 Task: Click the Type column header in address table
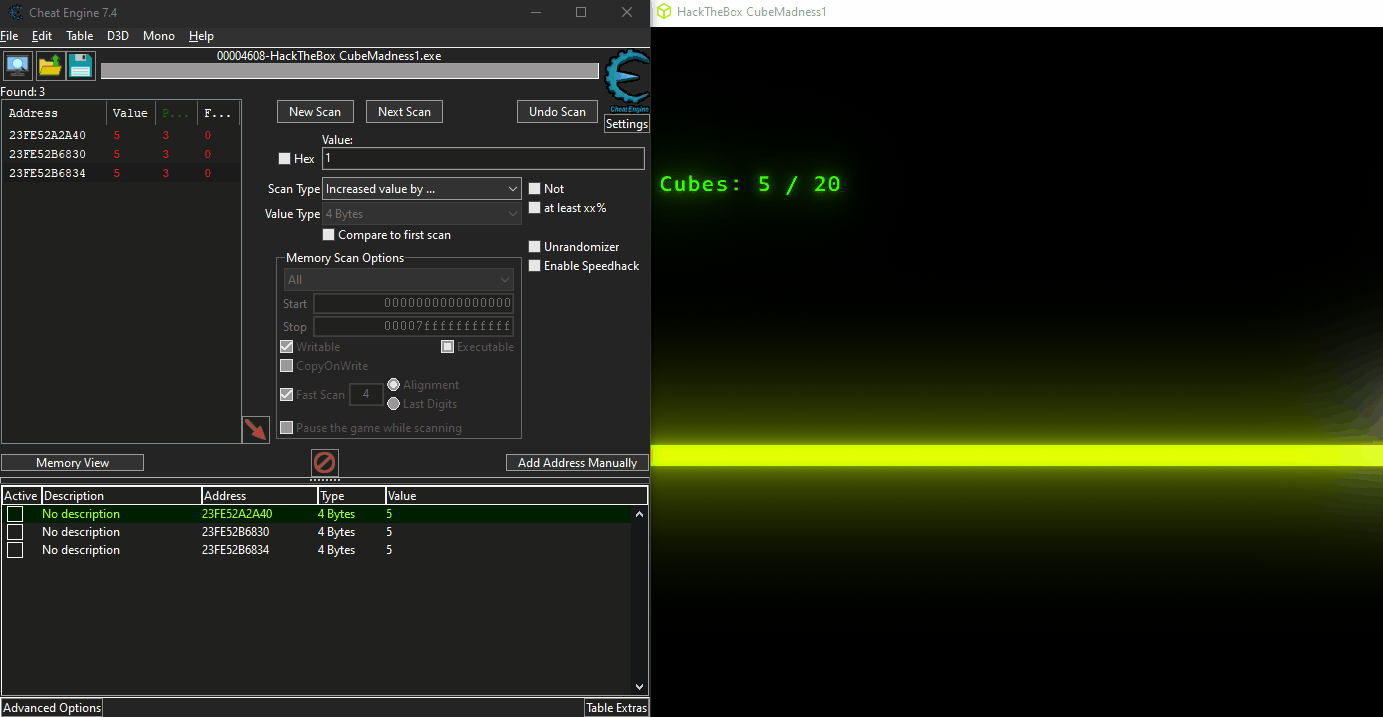351,496
